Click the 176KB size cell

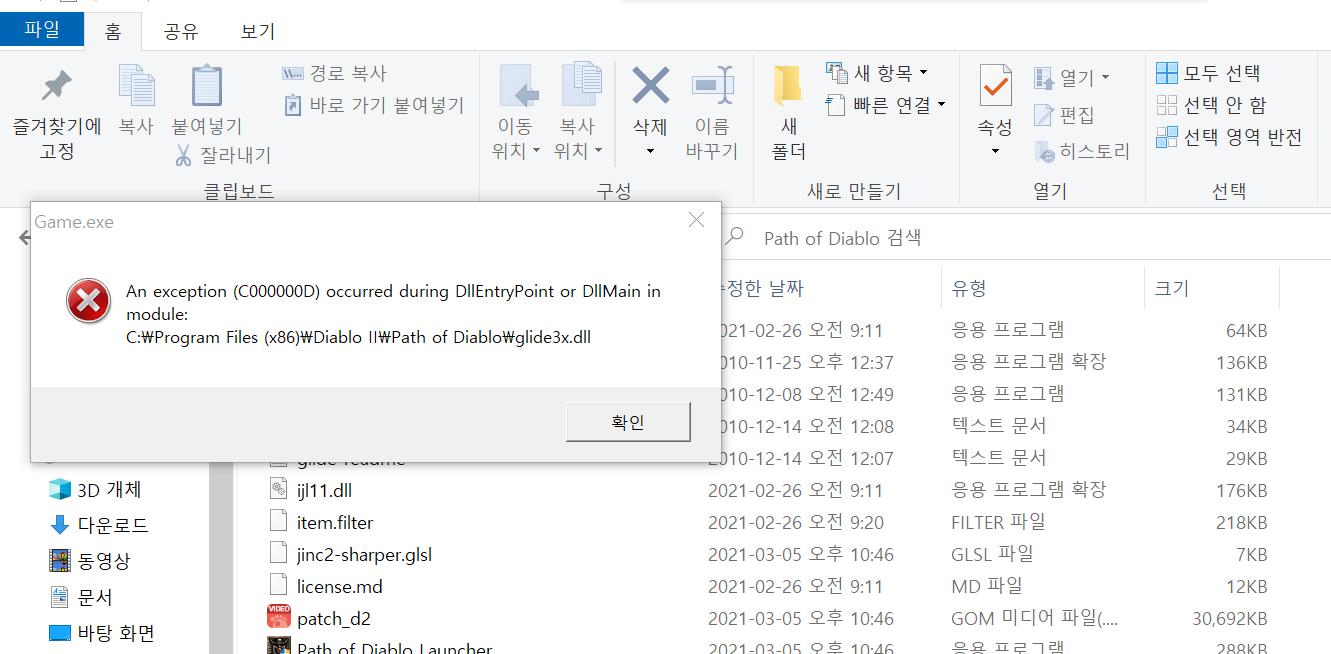(x=1241, y=490)
